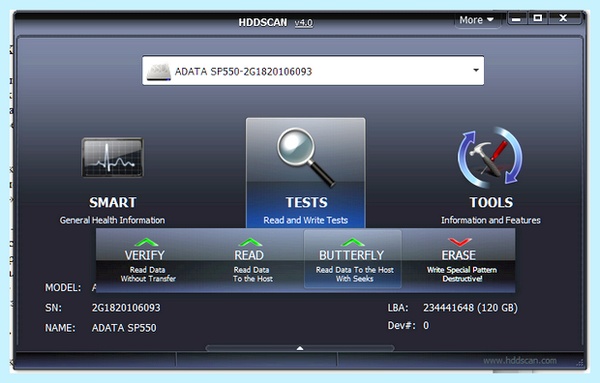
Task: Click the TESTS label text
Action: (306, 202)
